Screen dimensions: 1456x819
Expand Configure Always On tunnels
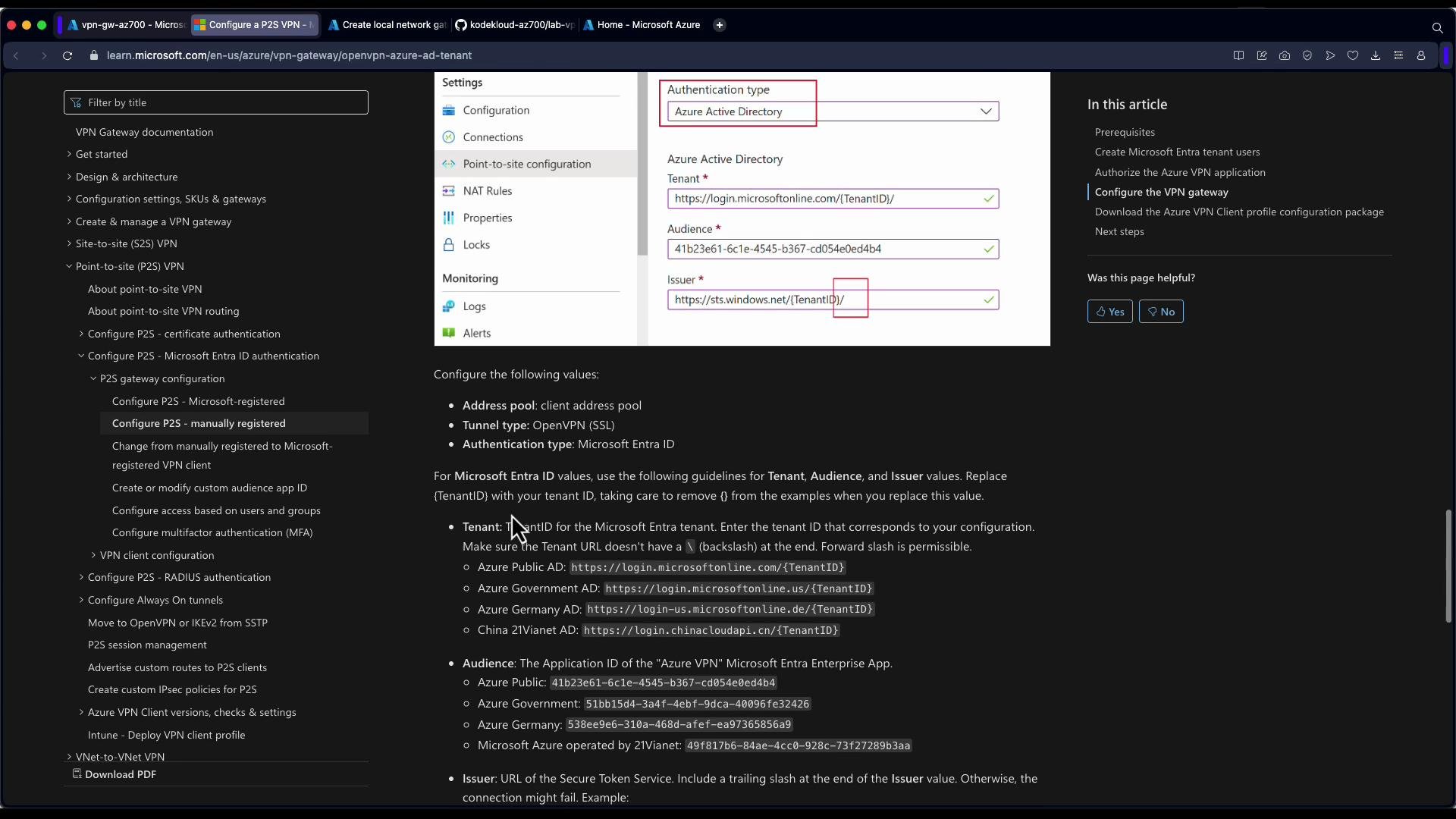(81, 600)
